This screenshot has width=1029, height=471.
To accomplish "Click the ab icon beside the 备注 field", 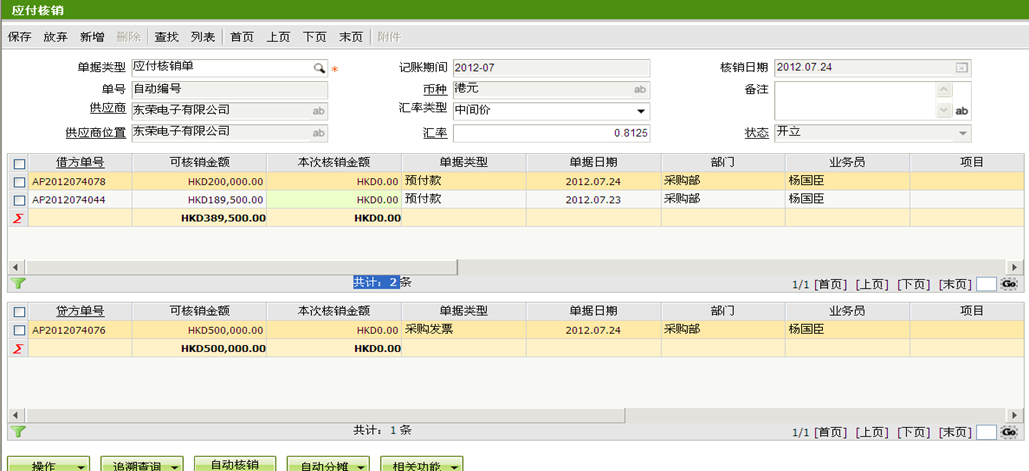I will 961,111.
